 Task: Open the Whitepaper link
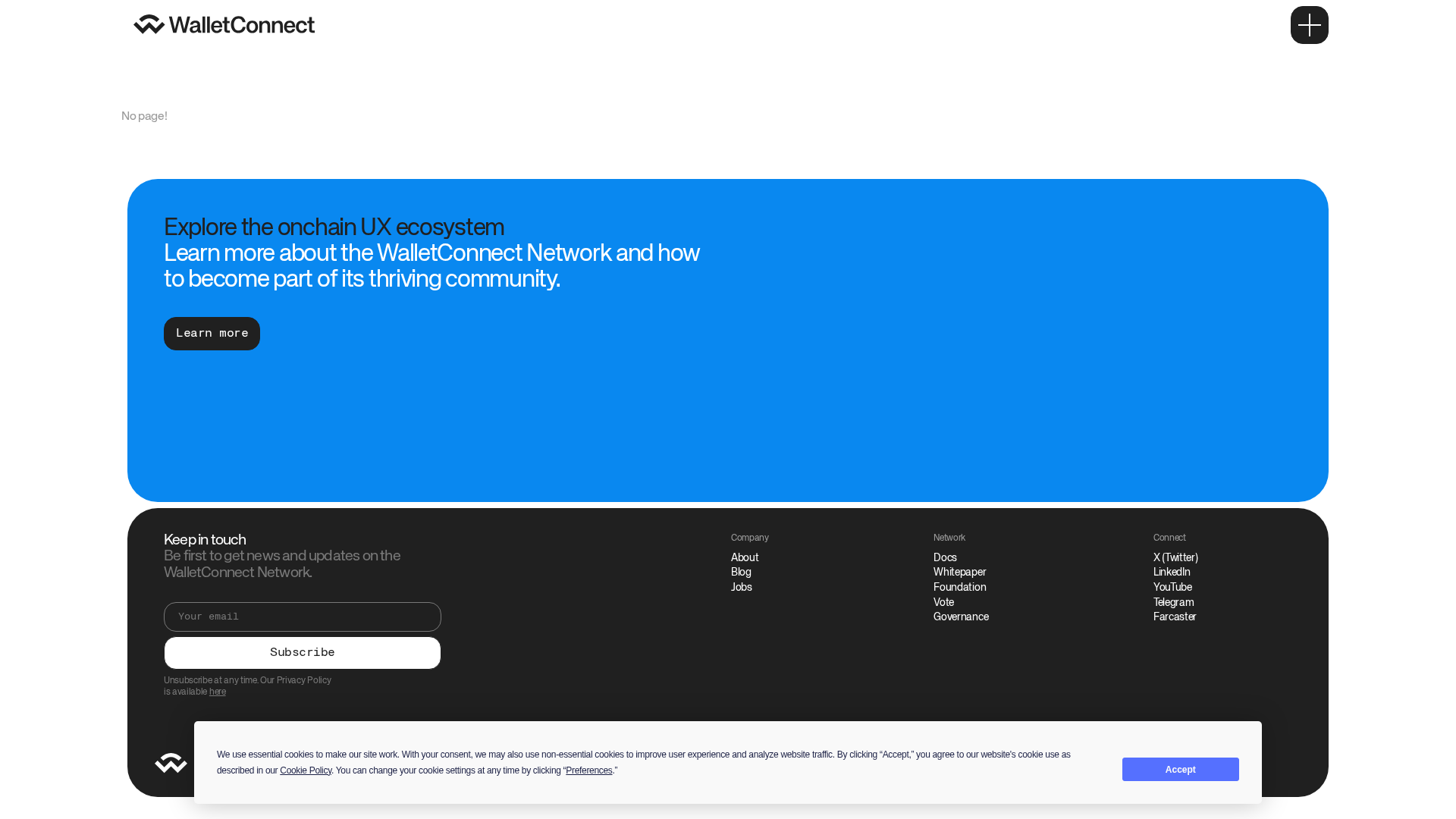coord(959,572)
